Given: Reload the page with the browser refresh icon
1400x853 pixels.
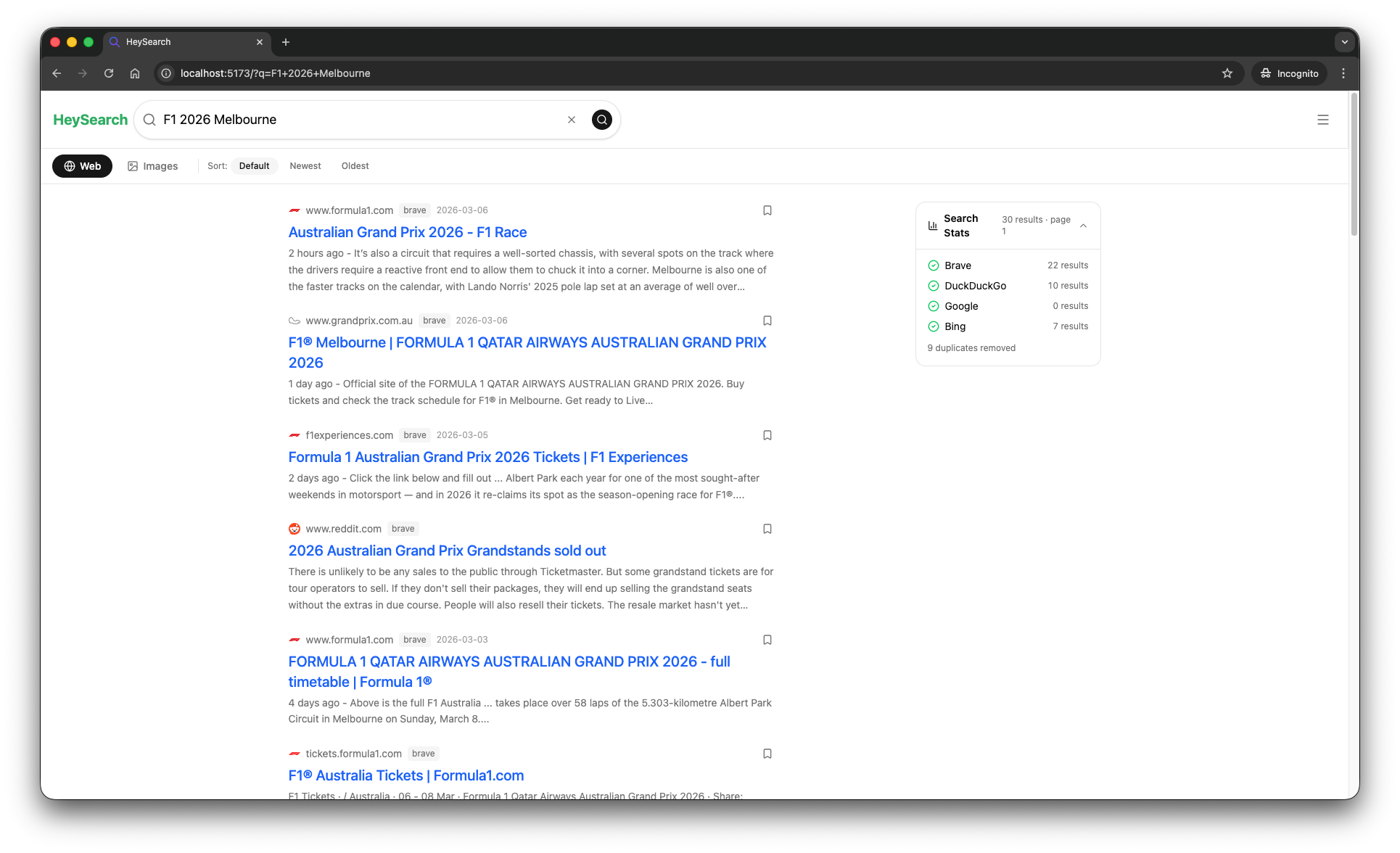Looking at the screenshot, I should tap(109, 73).
